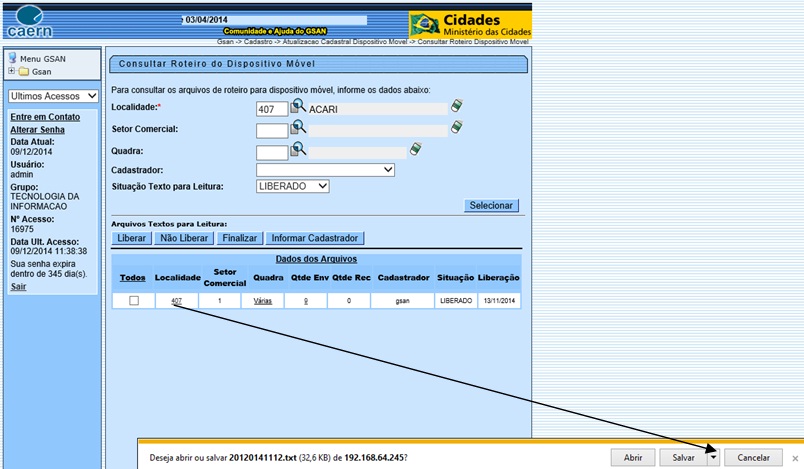Image resolution: width=804 pixels, height=469 pixels.
Task: Open the Quadra search magnifier icon
Action: point(298,149)
